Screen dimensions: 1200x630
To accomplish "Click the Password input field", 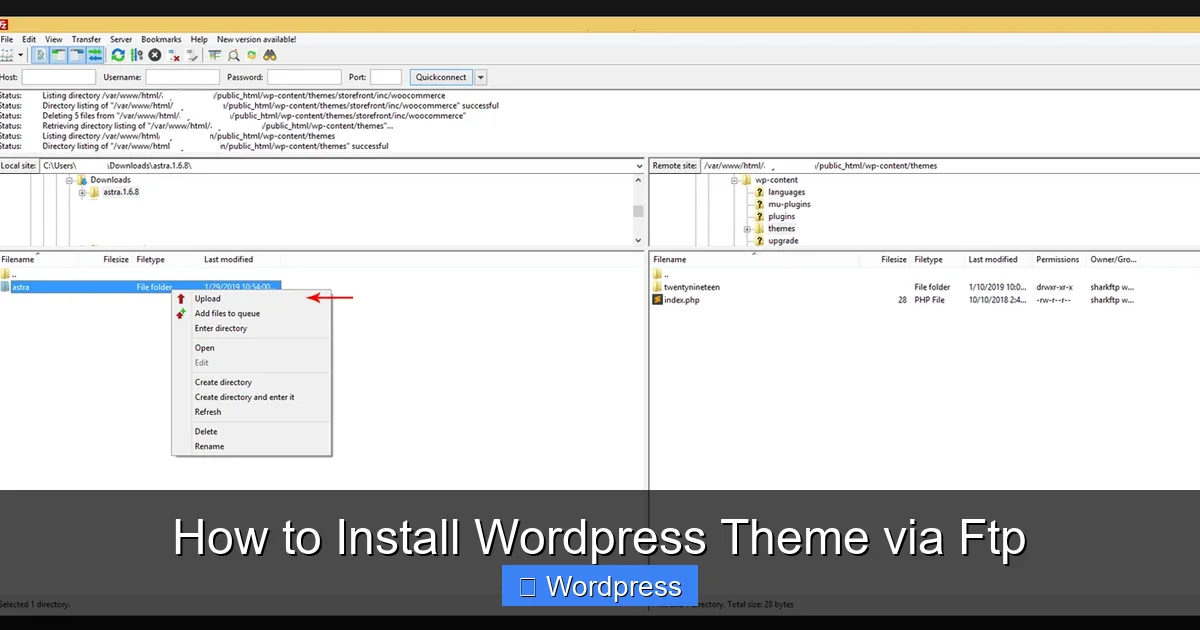I will [x=304, y=77].
